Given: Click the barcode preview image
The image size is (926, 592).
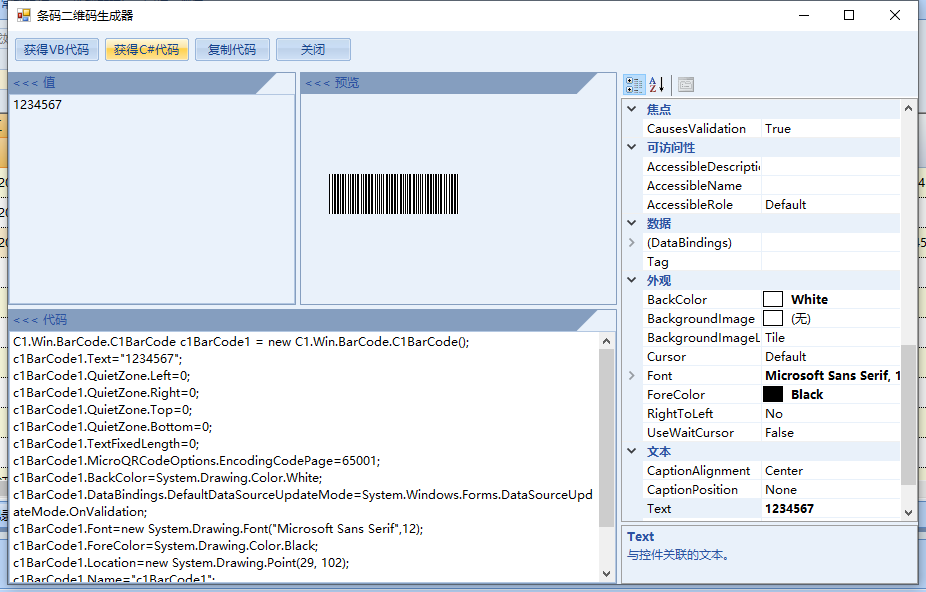Looking at the screenshot, I should (x=393, y=194).
